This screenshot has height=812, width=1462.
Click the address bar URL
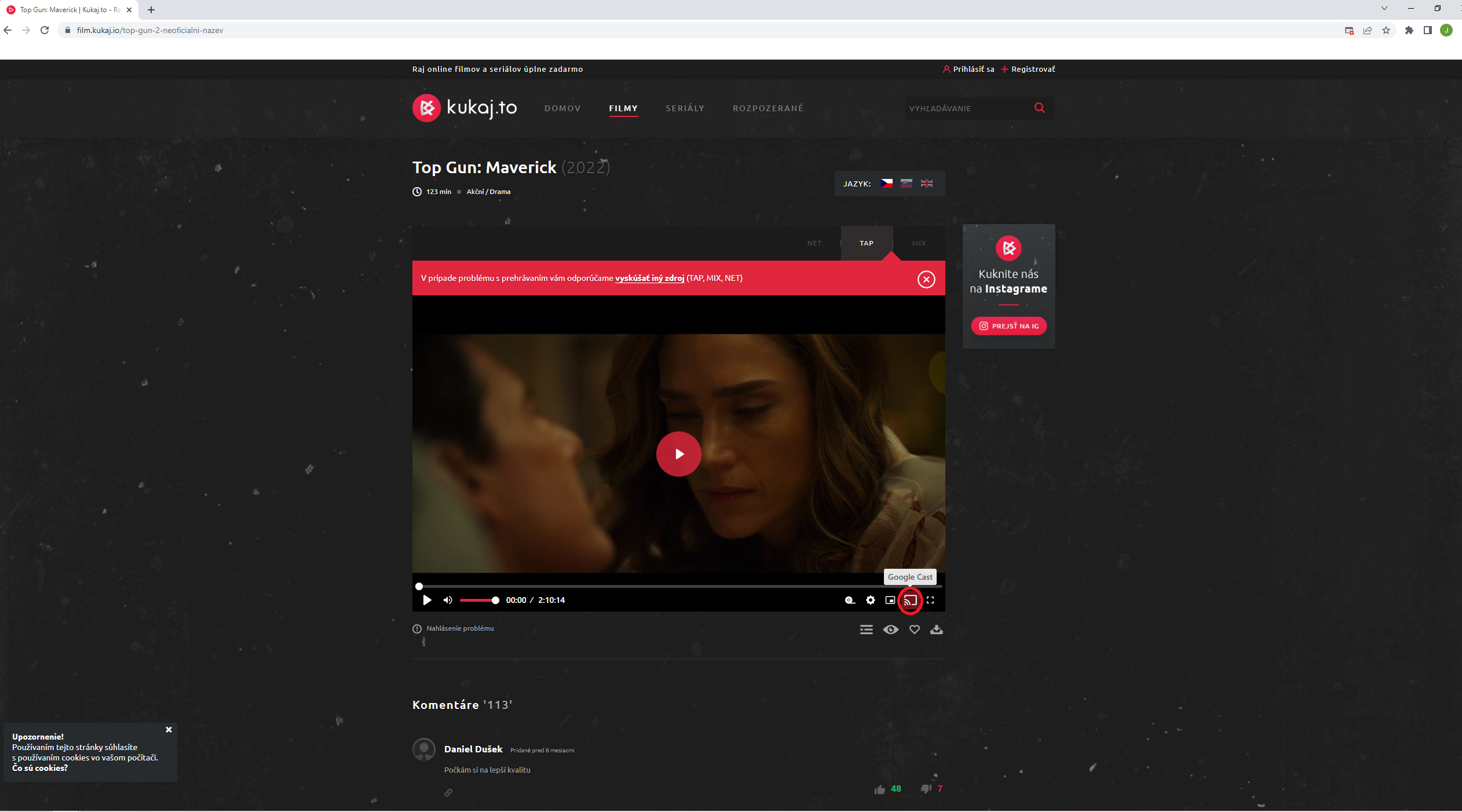tap(150, 30)
